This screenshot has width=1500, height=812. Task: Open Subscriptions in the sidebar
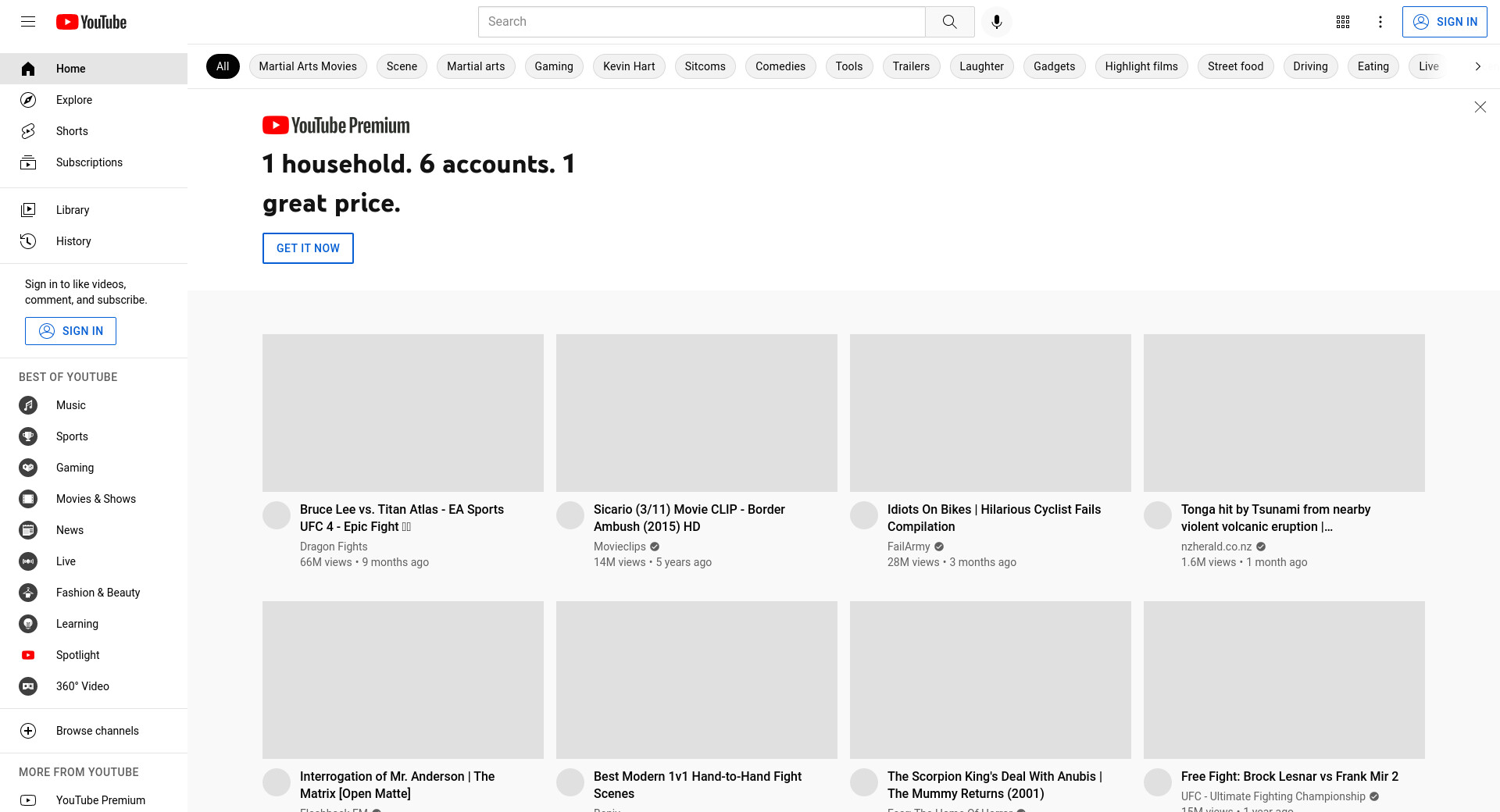[94, 162]
